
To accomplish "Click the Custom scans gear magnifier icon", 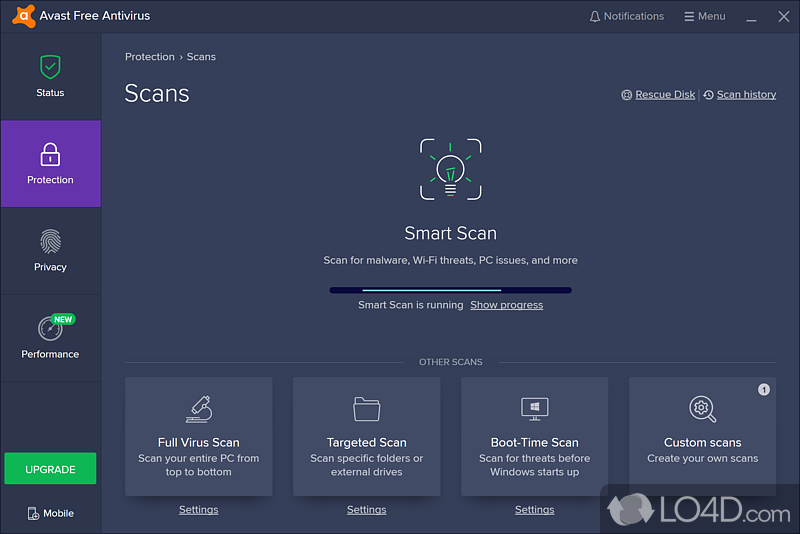I will click(x=703, y=409).
